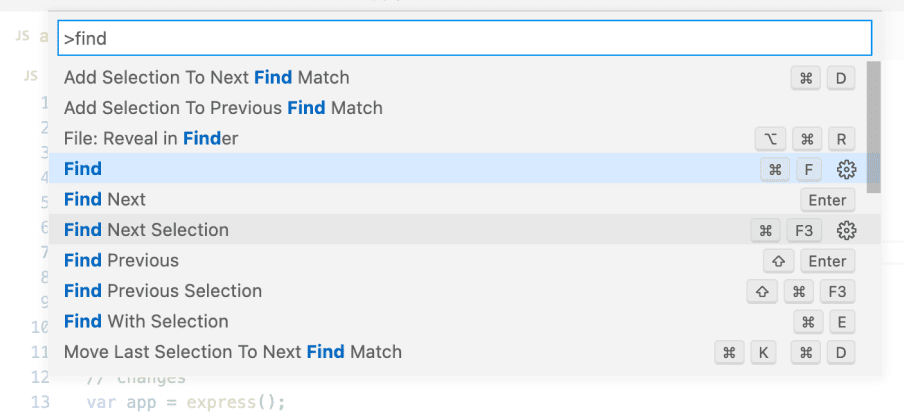The height and width of the screenshot is (418, 905).
Task: Select Add Selection To Next Find Match
Action: coord(207,77)
